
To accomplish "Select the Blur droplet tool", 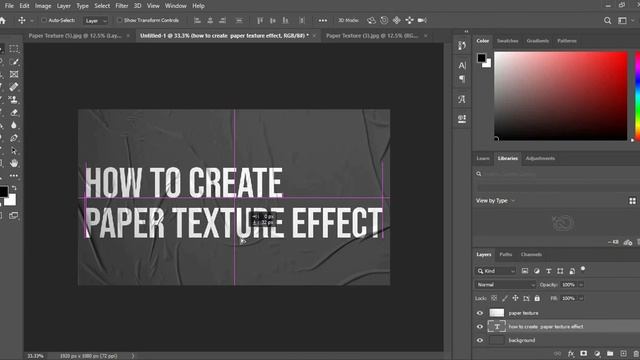I will tap(14, 125).
